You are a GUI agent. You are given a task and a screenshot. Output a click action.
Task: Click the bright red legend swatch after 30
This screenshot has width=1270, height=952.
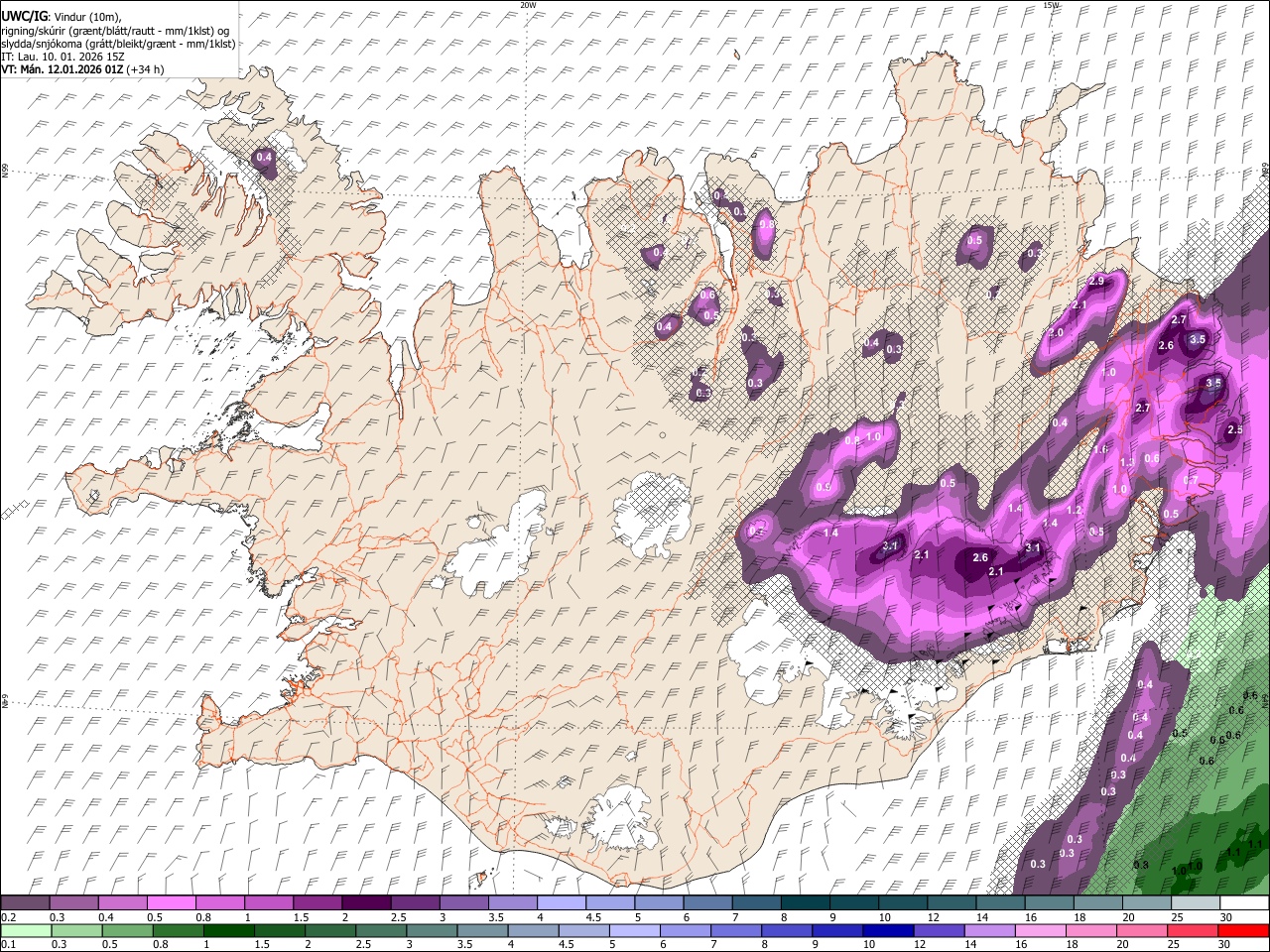pyautogui.click(x=1244, y=930)
